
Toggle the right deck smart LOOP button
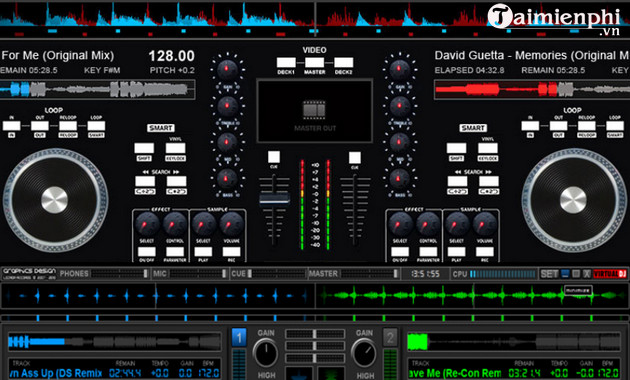coord(615,126)
